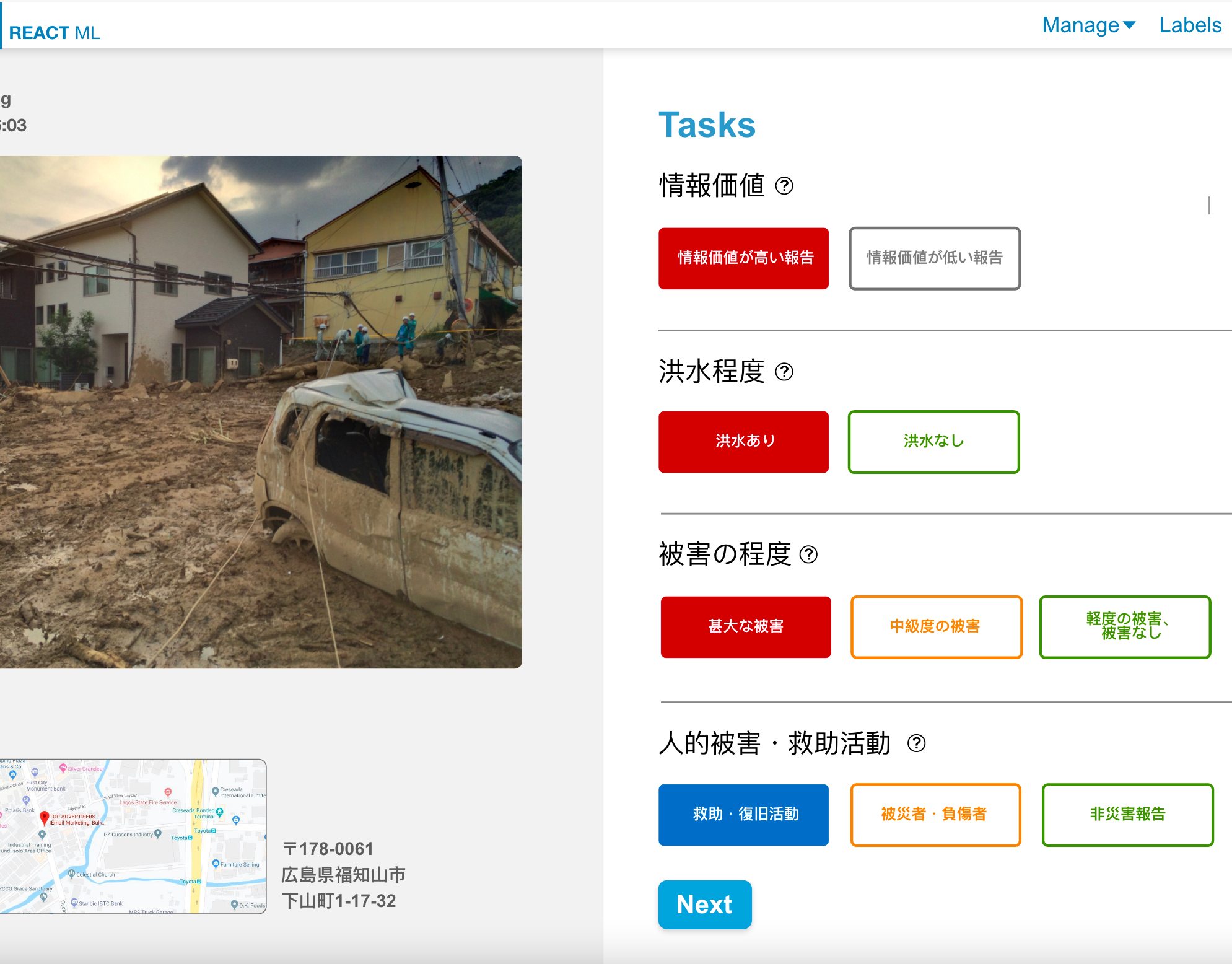This screenshot has height=964, width=1232.
Task: Click the Creseada Bonded Terminal map marker
Action: tap(219, 812)
